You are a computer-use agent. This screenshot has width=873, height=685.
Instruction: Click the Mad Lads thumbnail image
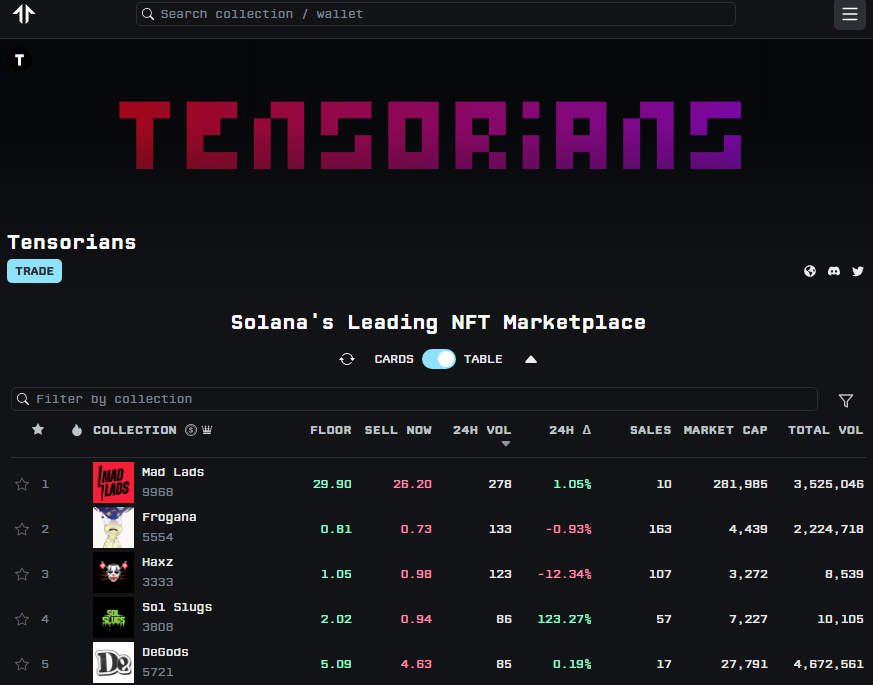point(114,482)
